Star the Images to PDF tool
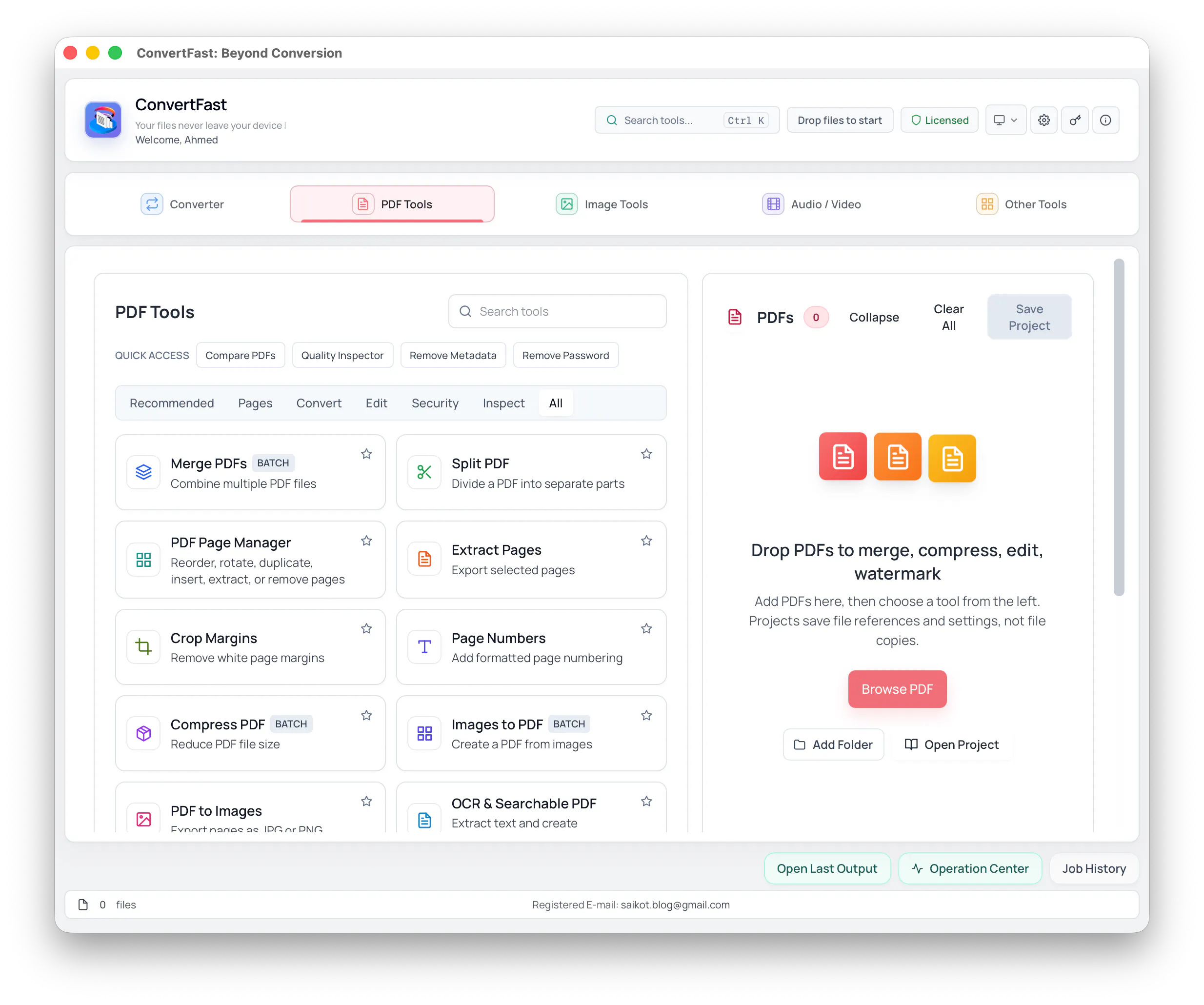The height and width of the screenshot is (1005, 1204). point(647,716)
